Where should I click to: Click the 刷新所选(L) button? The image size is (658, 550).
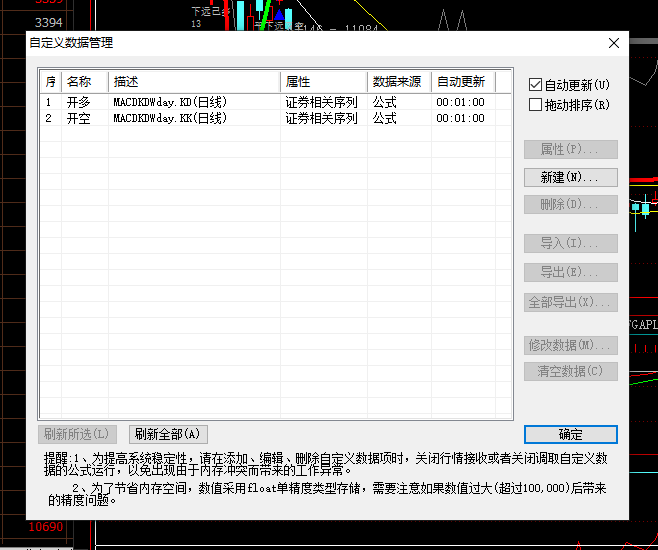pyautogui.click(x=78, y=434)
